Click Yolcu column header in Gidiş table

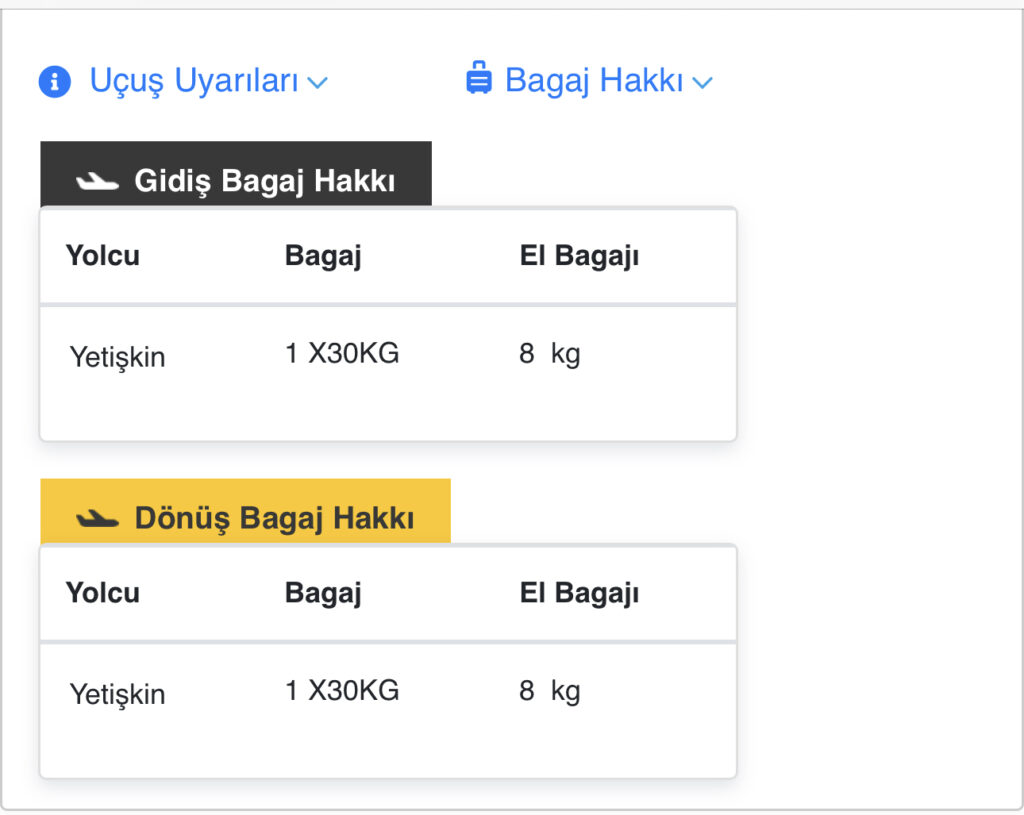pyautogui.click(x=103, y=256)
